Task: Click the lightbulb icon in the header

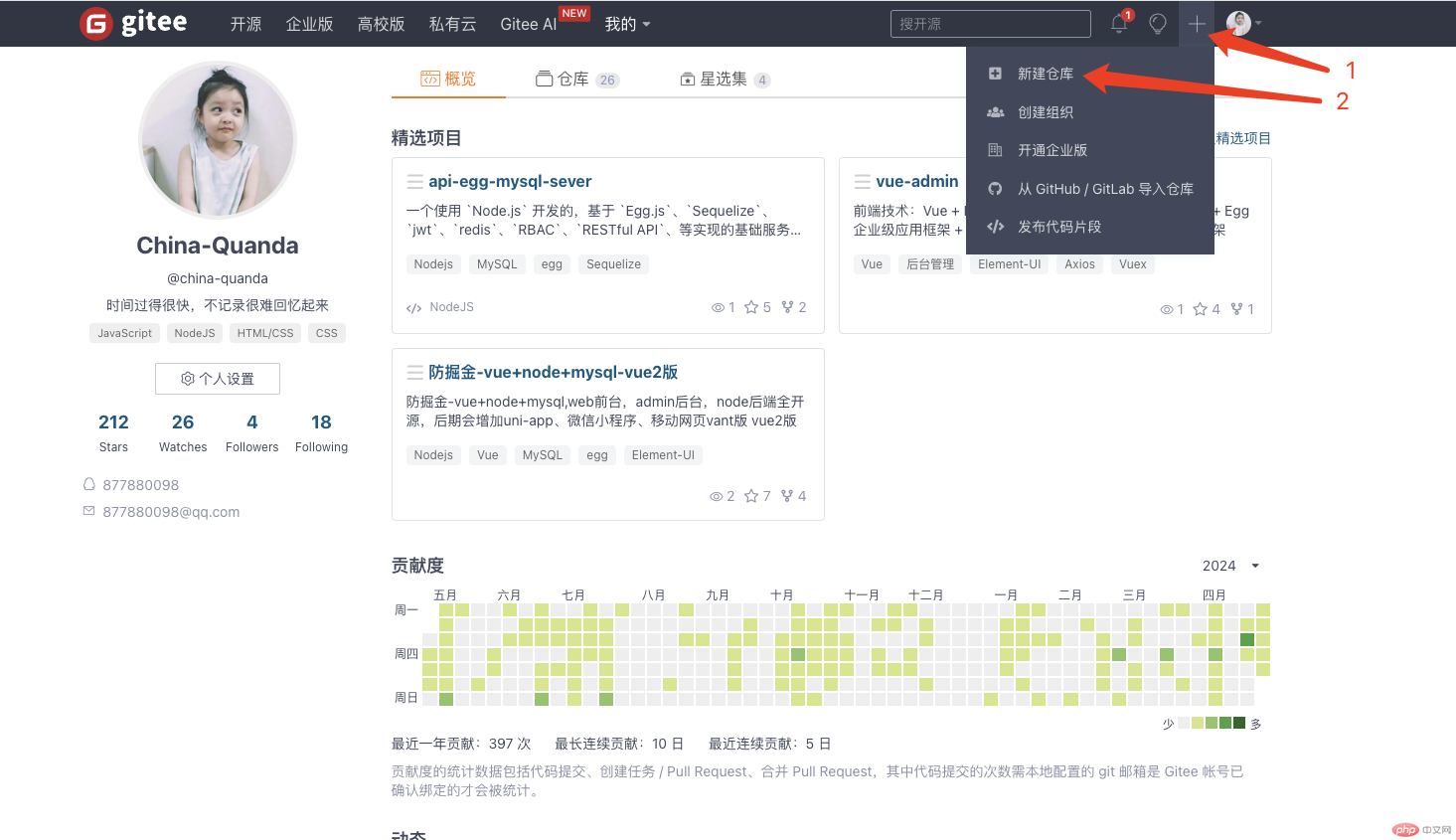Action: point(1158,24)
